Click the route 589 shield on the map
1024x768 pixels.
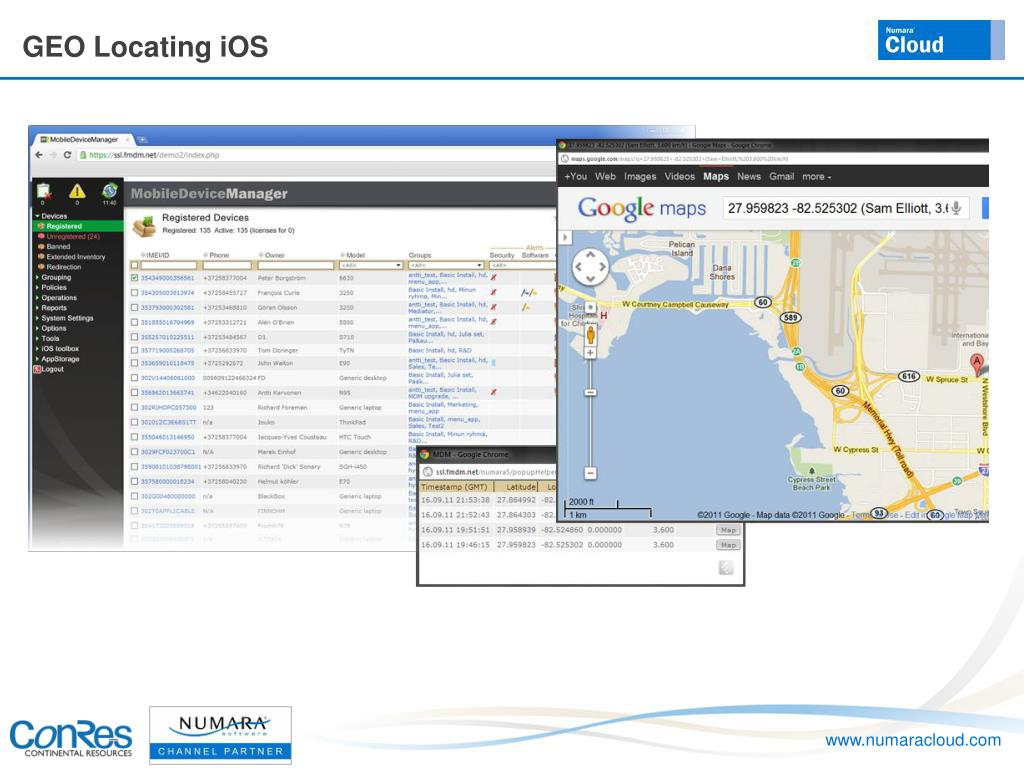(x=790, y=317)
